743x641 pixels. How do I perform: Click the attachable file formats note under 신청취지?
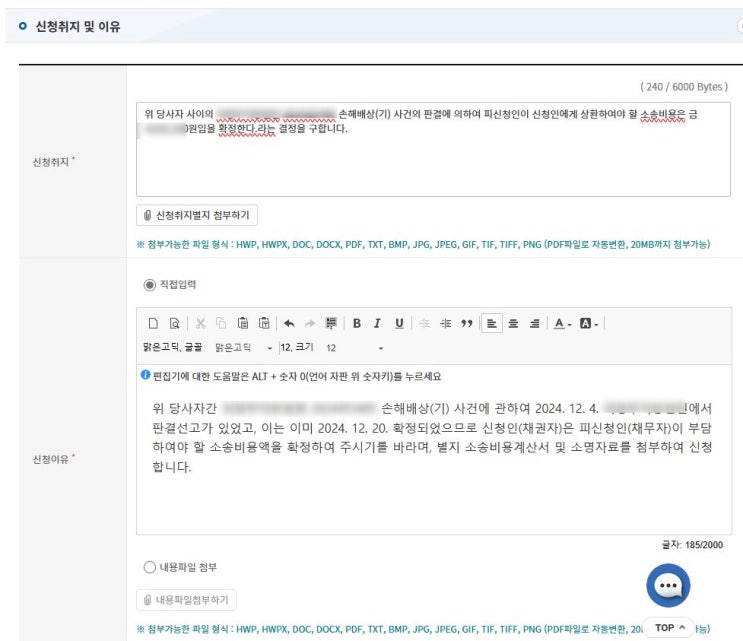[x=423, y=244]
